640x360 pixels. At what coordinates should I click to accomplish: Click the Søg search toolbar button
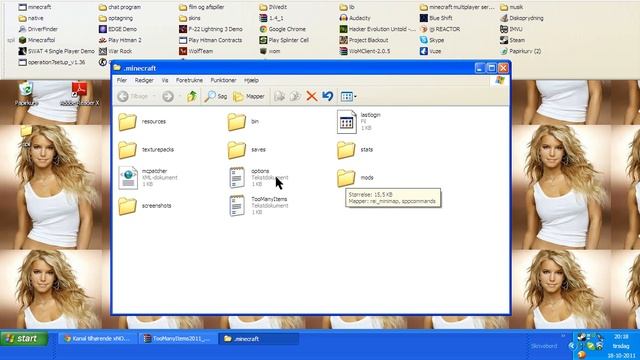pyautogui.click(x=216, y=96)
